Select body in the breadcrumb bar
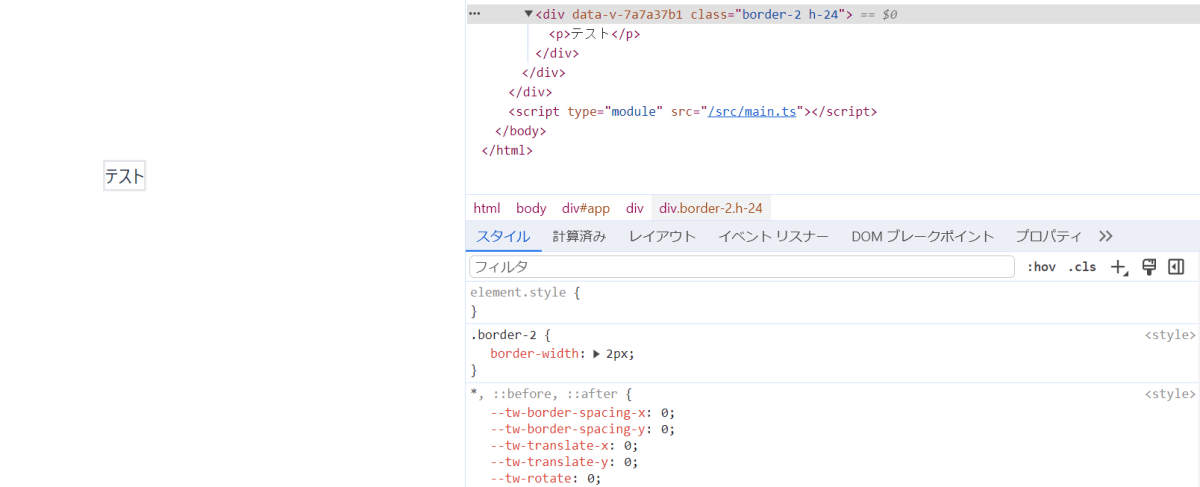 pyautogui.click(x=531, y=208)
